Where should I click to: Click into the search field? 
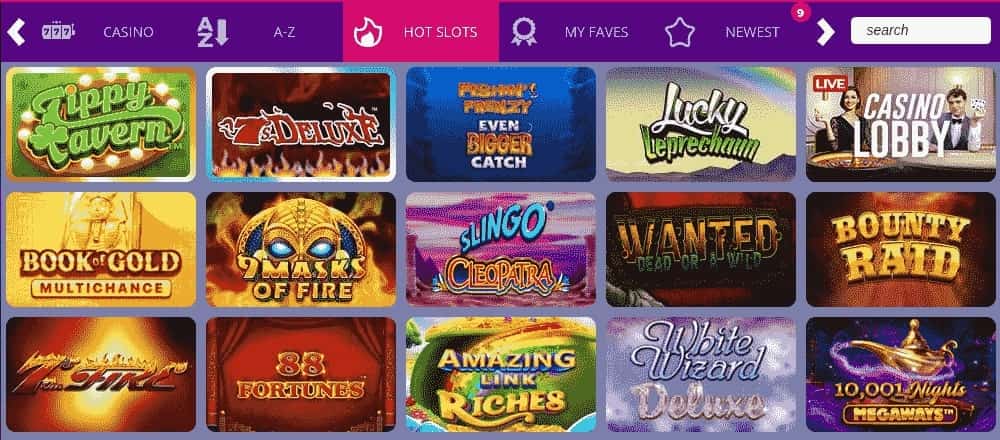pyautogui.click(x=921, y=31)
